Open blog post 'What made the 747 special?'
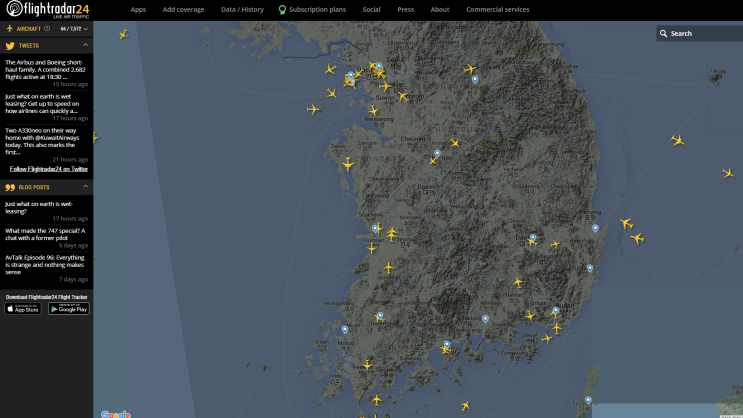 click(x=45, y=234)
